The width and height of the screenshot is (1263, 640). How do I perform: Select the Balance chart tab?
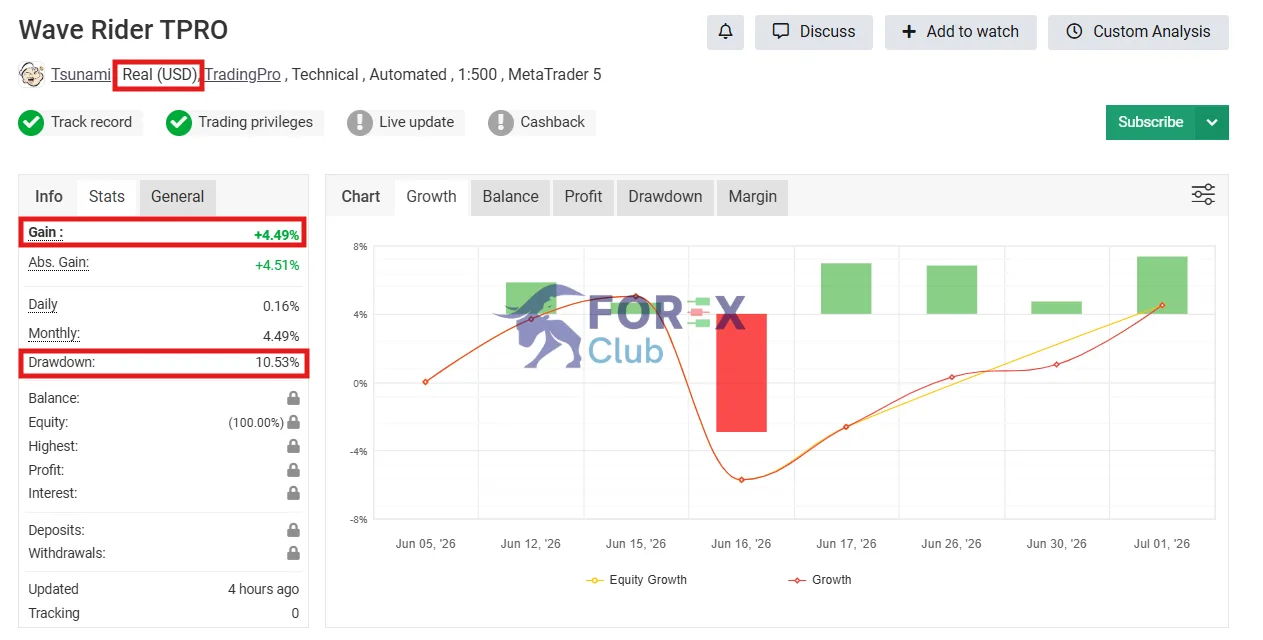coord(510,197)
